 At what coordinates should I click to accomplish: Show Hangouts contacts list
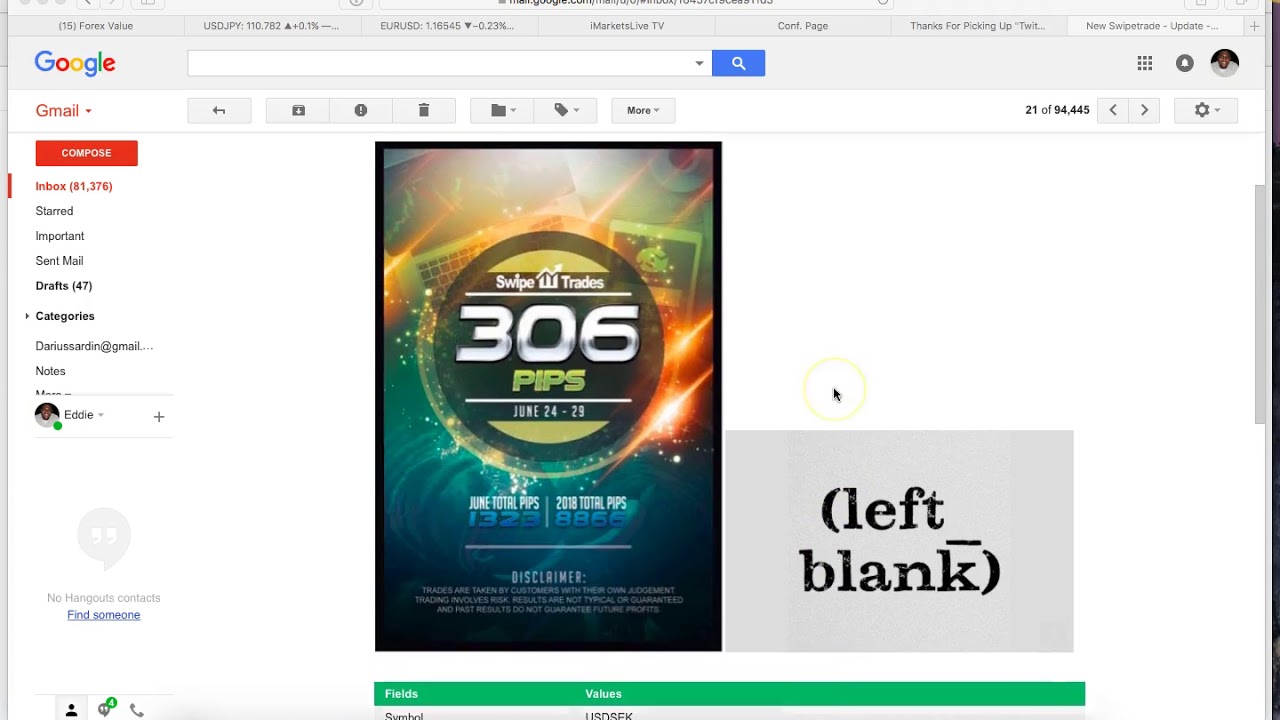point(71,710)
